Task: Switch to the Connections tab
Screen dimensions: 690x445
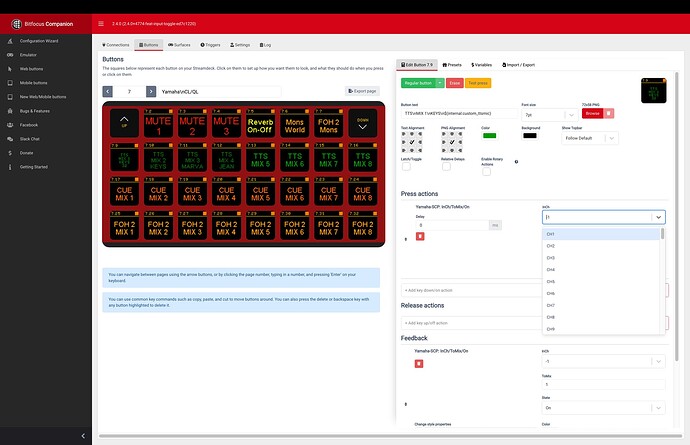Action: click(116, 45)
